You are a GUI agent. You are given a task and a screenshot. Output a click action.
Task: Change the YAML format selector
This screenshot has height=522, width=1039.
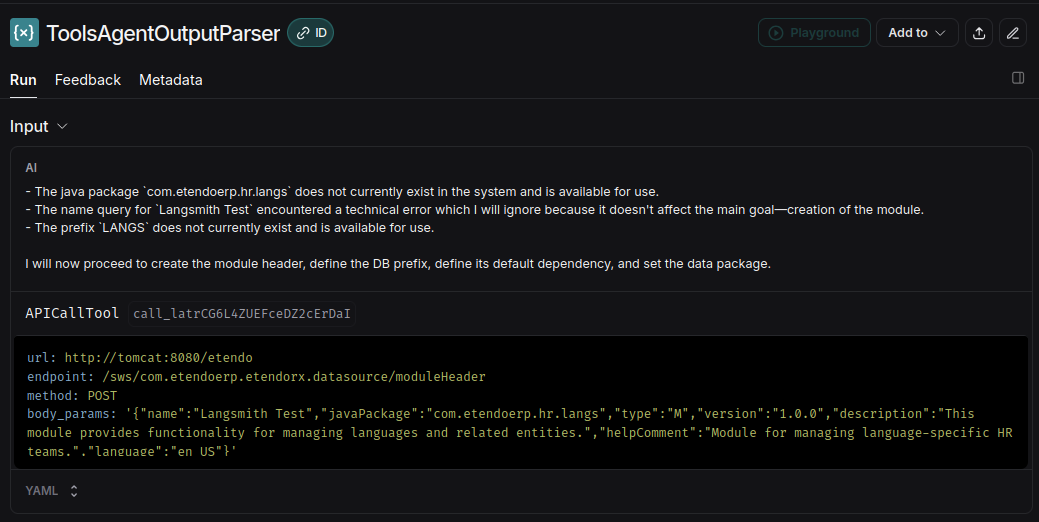pyautogui.click(x=52, y=491)
